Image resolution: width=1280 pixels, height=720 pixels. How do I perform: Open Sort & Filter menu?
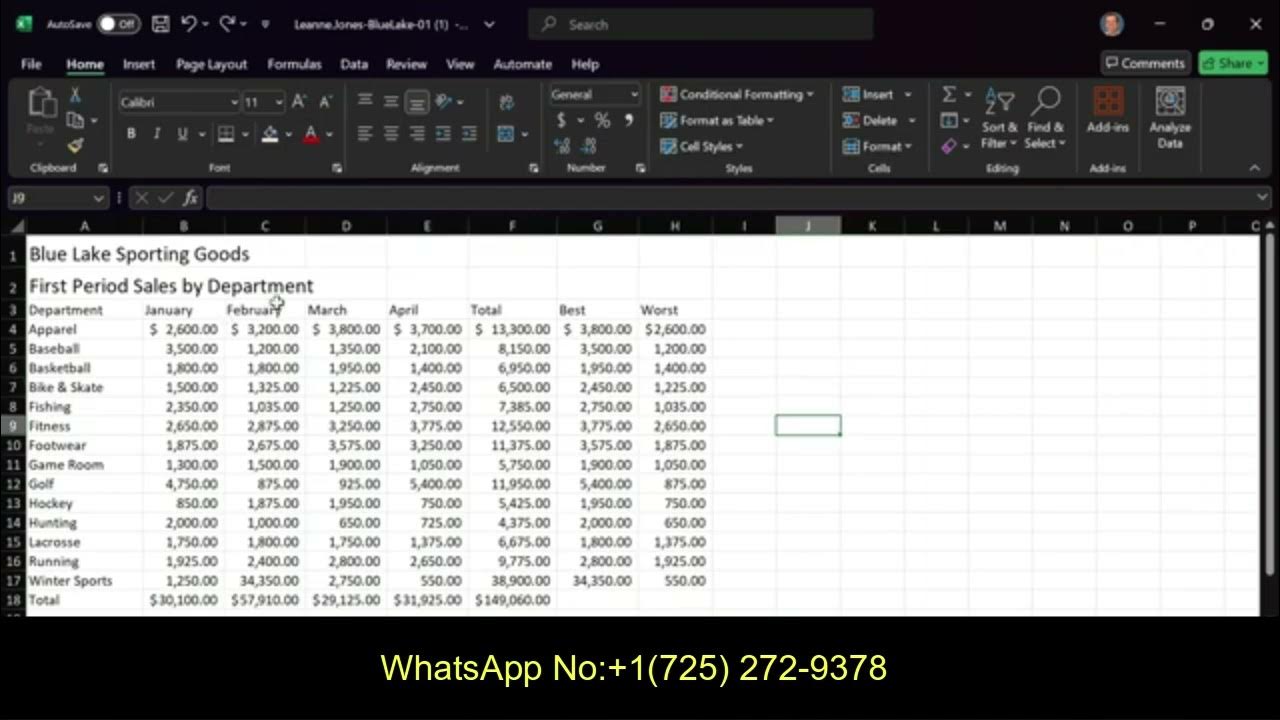tap(999, 120)
